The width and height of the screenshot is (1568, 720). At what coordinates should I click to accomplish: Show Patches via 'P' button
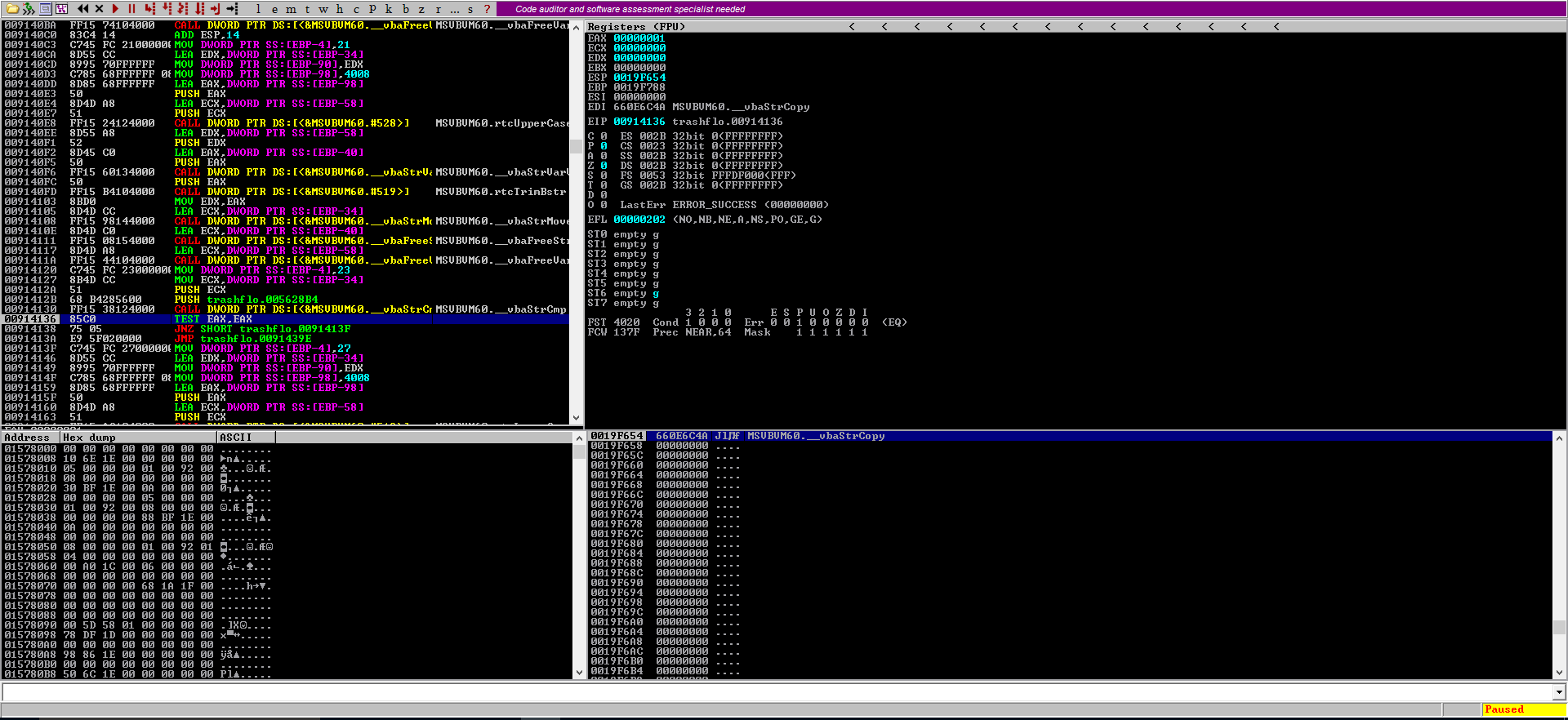(372, 9)
